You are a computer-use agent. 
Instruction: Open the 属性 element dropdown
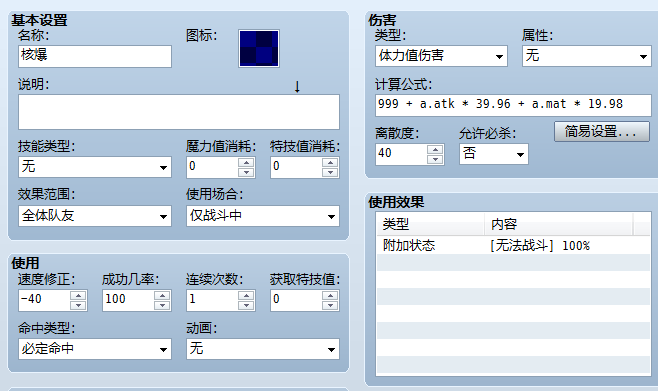pyautogui.click(x=587, y=56)
